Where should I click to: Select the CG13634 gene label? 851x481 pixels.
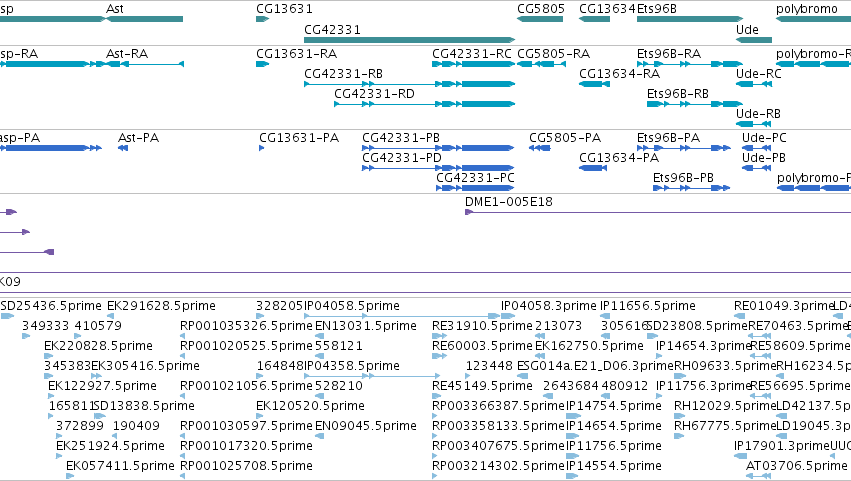(x=607, y=9)
